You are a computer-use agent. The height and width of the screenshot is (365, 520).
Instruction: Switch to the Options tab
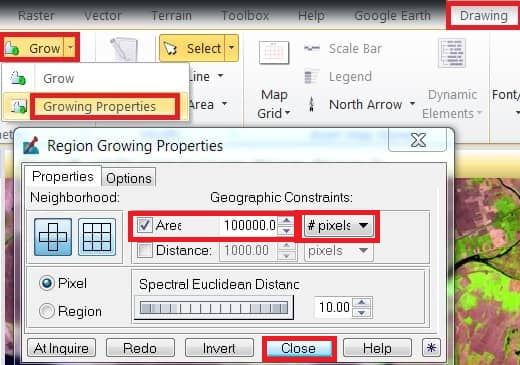[129, 178]
